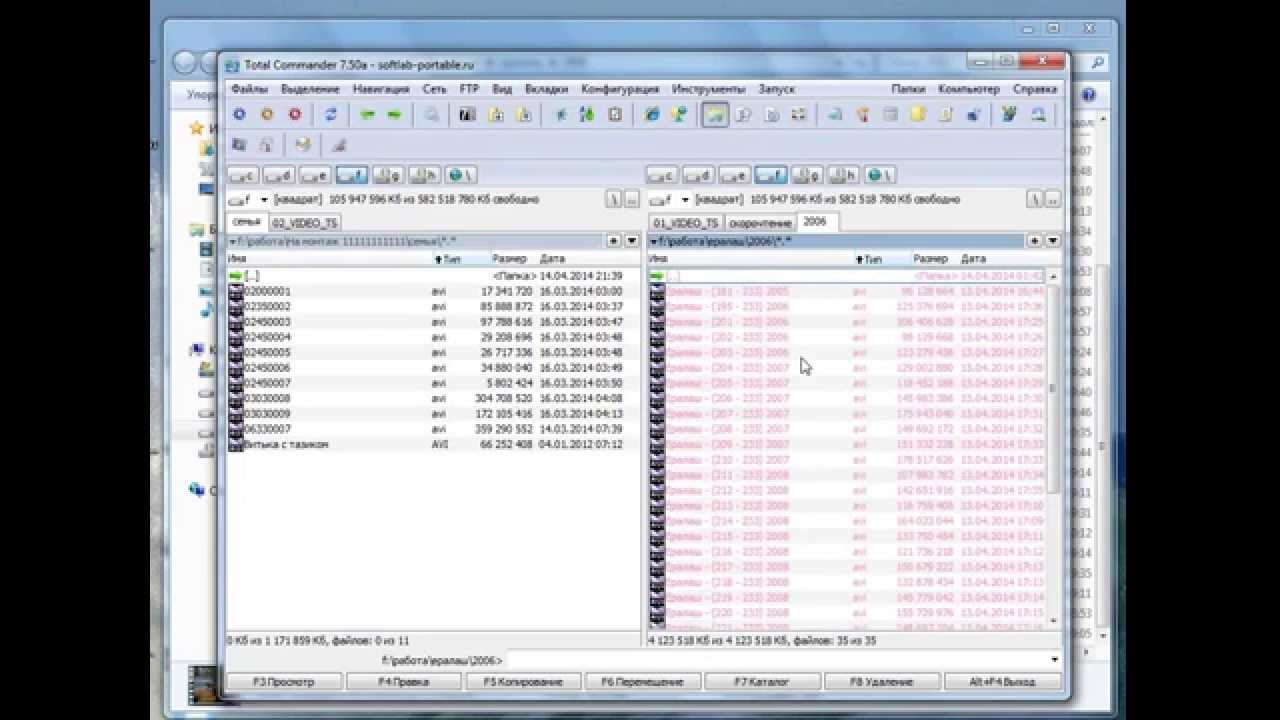Click the F8 Удаление button
This screenshot has height=720, width=1280.
tap(882, 682)
